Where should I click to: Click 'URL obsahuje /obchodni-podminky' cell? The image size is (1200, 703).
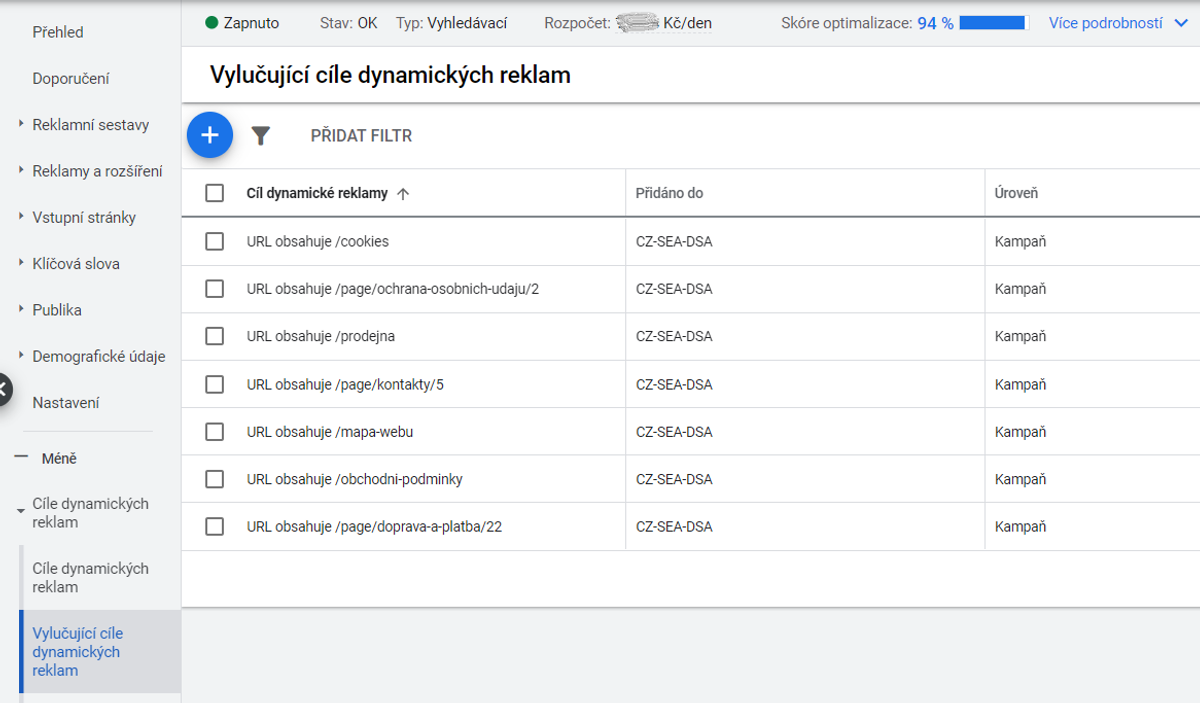point(355,479)
